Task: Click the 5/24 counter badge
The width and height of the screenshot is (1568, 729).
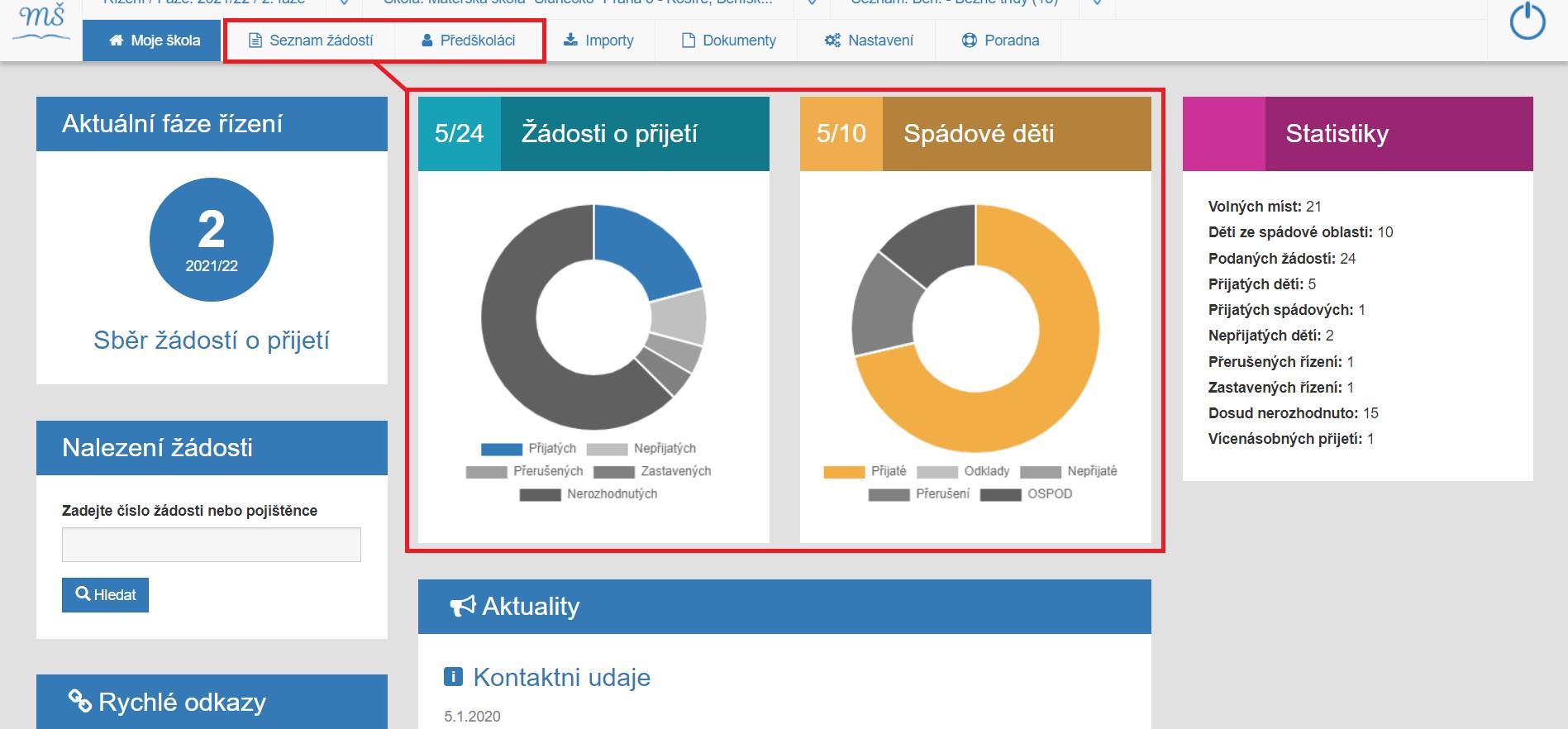Action: [x=460, y=134]
